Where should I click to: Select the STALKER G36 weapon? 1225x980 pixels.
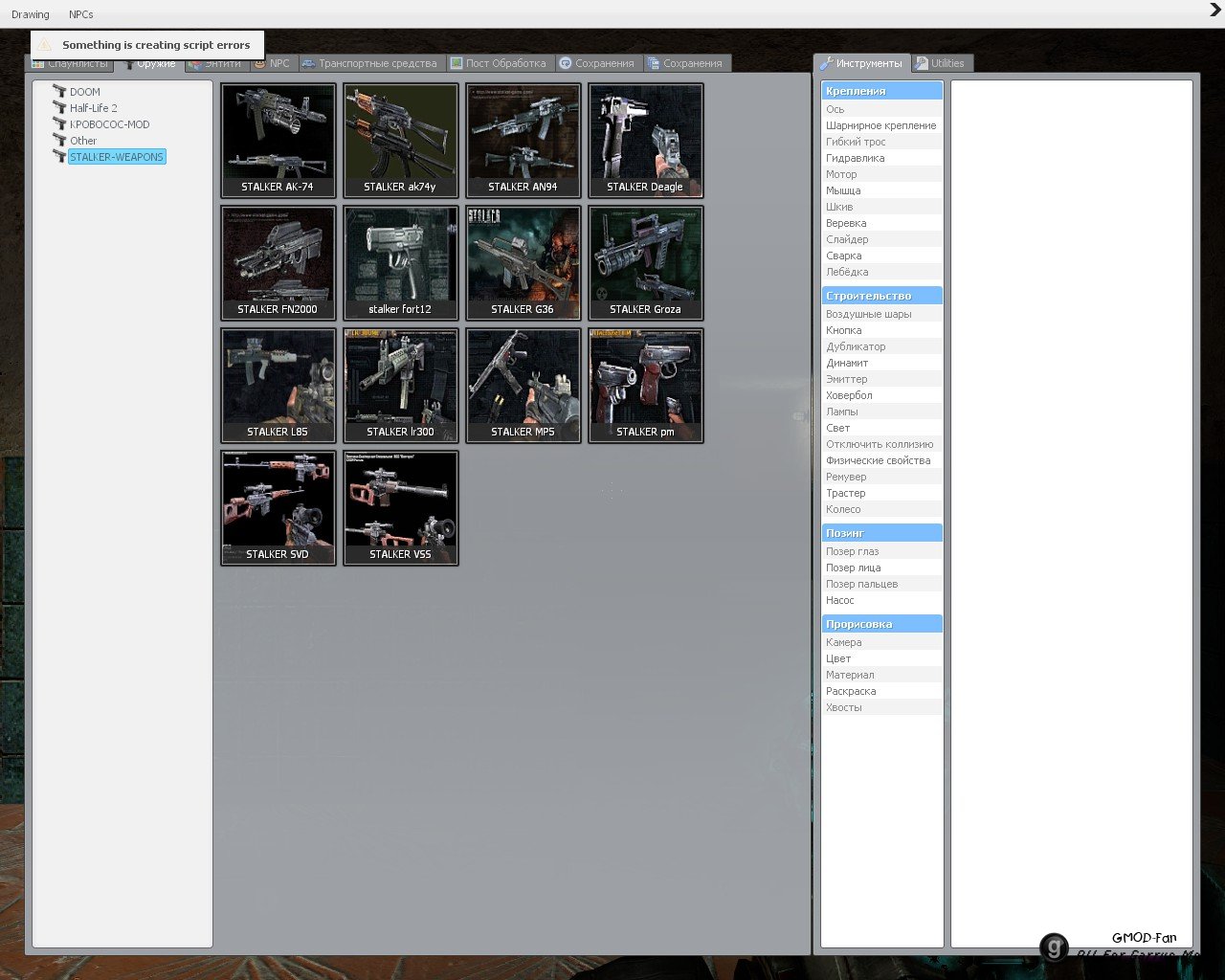(x=523, y=263)
